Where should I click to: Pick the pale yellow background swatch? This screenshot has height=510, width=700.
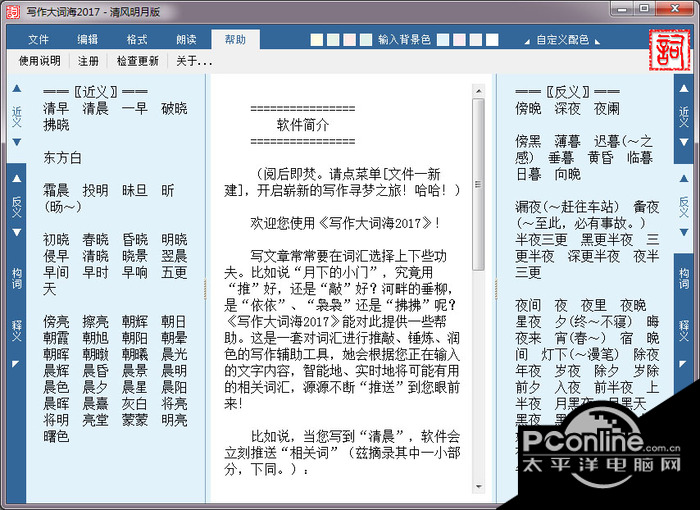pyautogui.click(x=317, y=40)
